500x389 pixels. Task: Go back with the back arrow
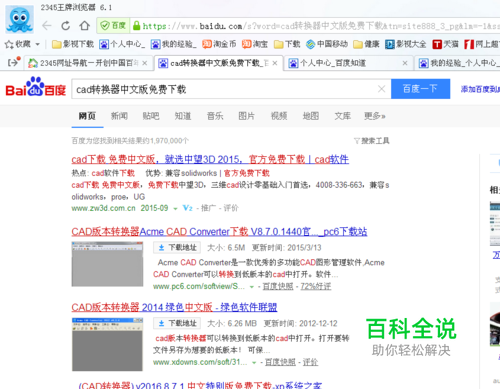click(47, 26)
